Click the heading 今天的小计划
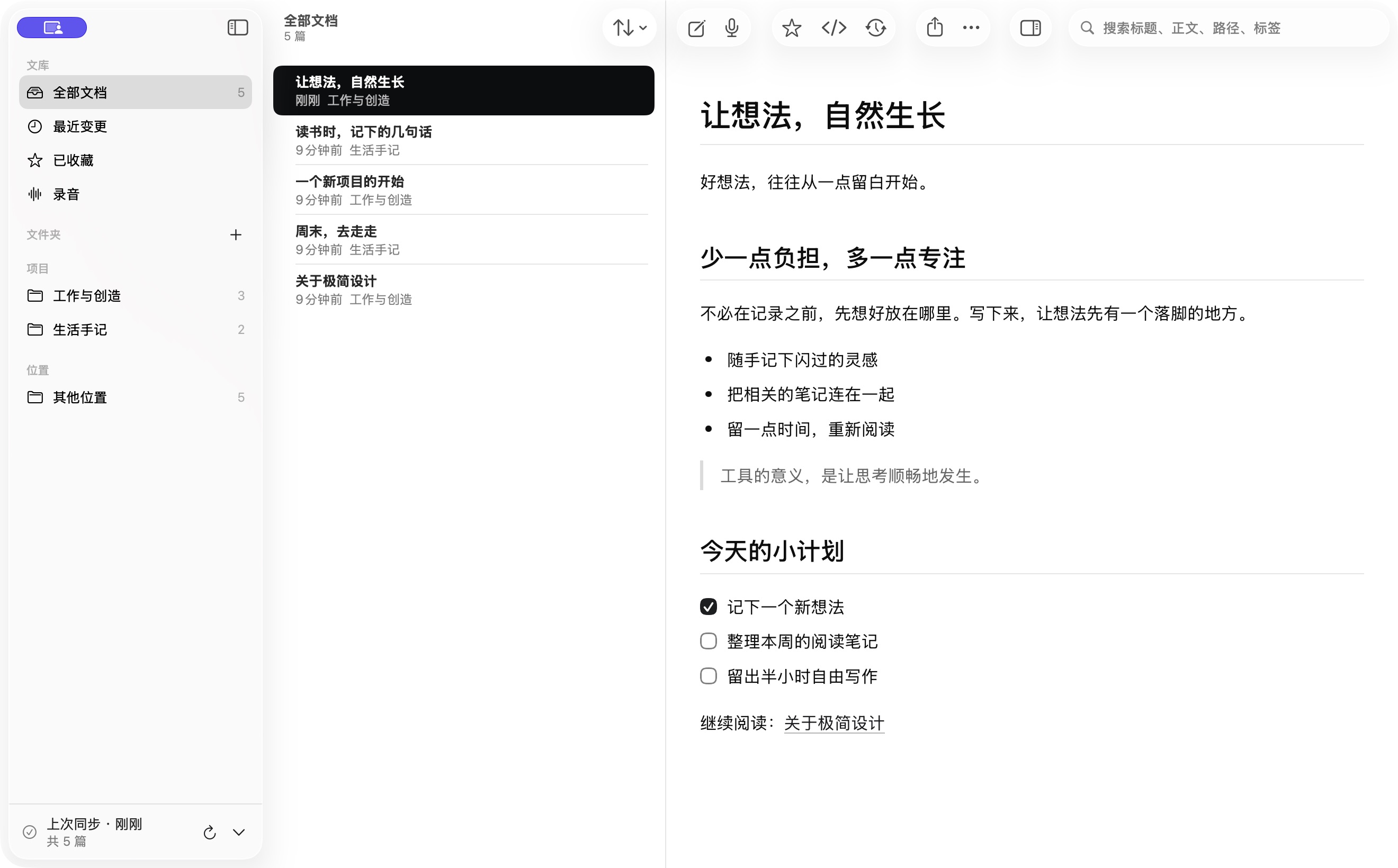The height and width of the screenshot is (868, 1398). (x=772, y=551)
